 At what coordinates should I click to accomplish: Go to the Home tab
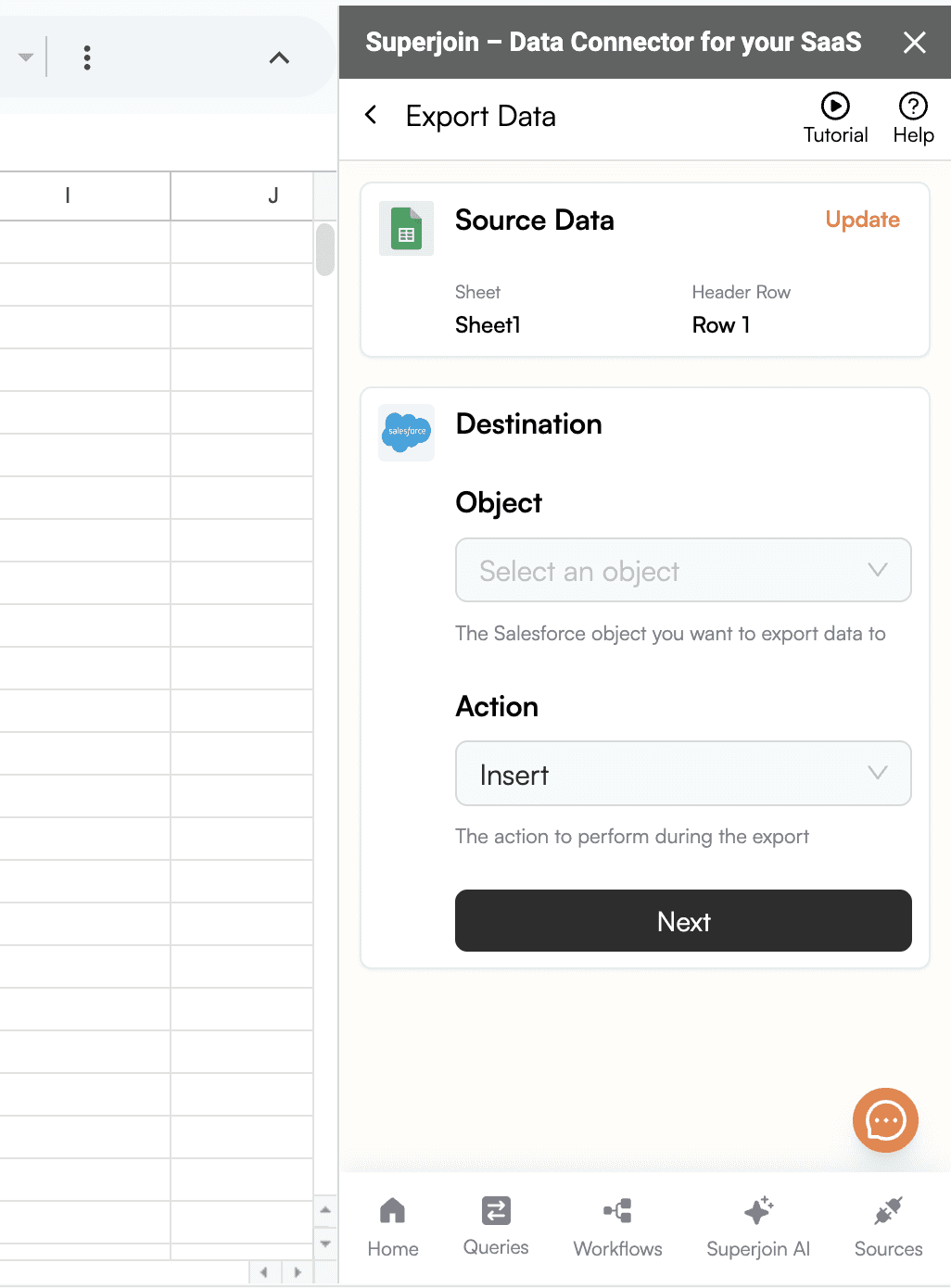click(393, 1227)
